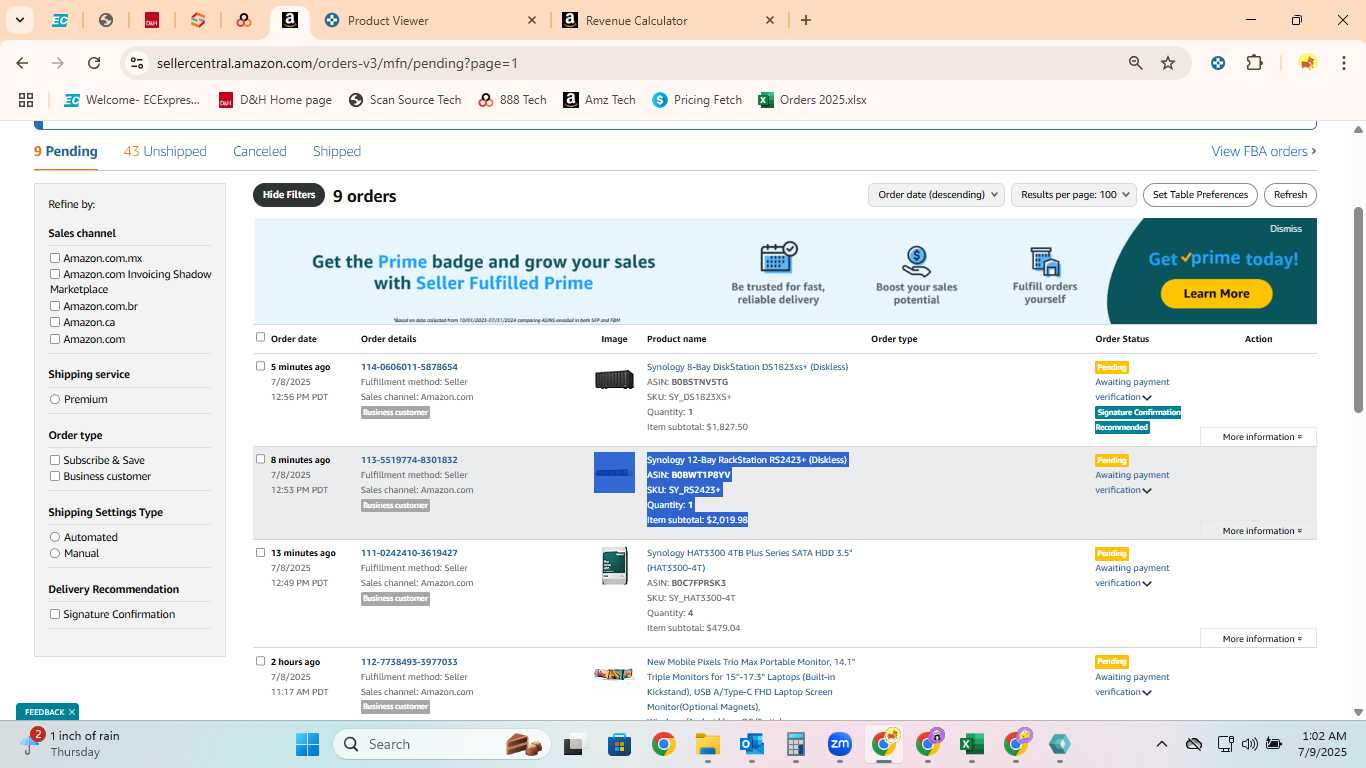Viewport: 1366px width, 768px height.
Task: Open the D&H Home page bookmark
Action: (x=274, y=100)
